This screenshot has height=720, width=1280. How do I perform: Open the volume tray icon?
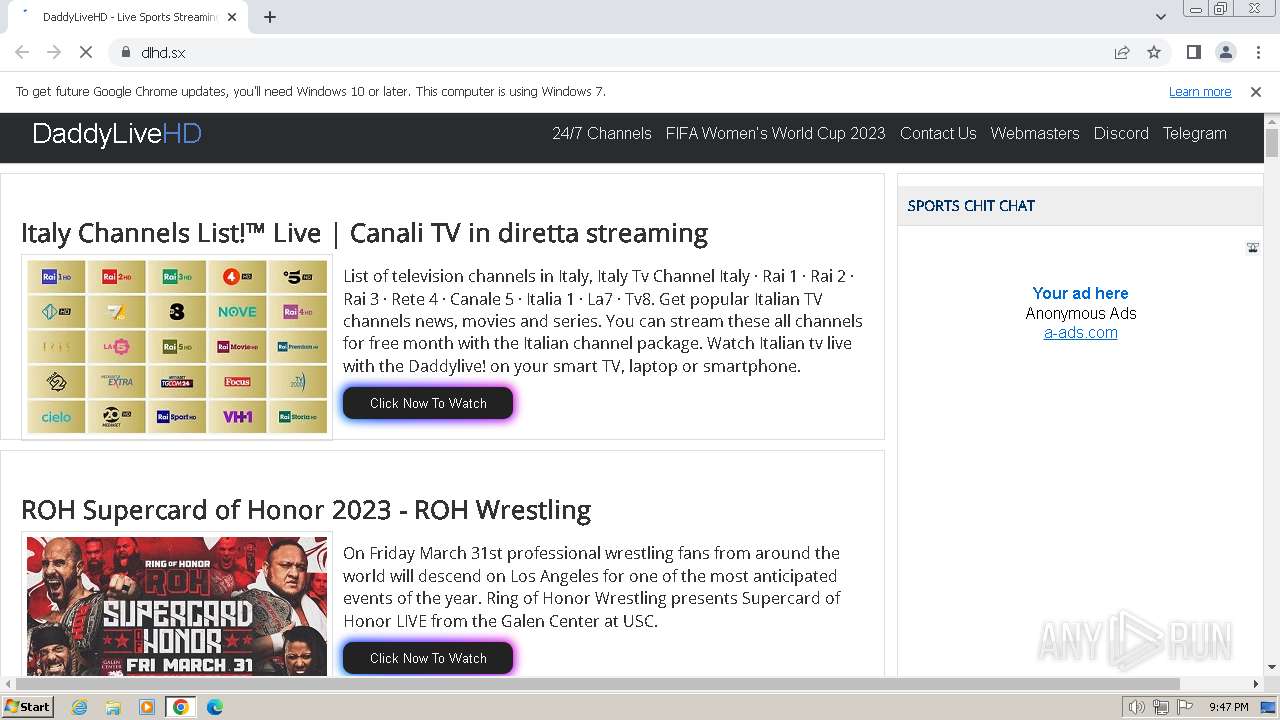tap(1136, 707)
